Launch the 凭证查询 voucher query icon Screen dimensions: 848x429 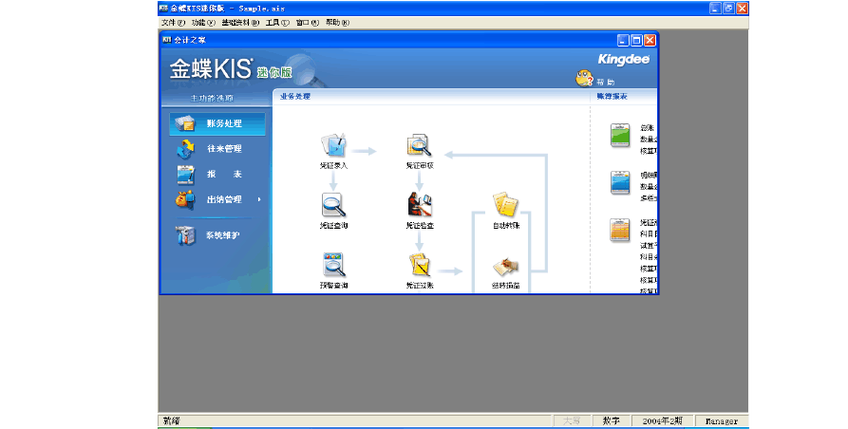click(333, 205)
